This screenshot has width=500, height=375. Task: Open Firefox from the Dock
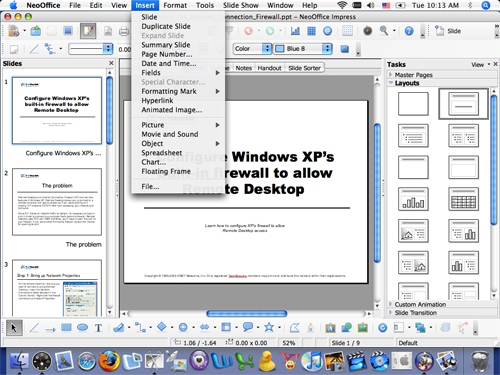click(108, 361)
